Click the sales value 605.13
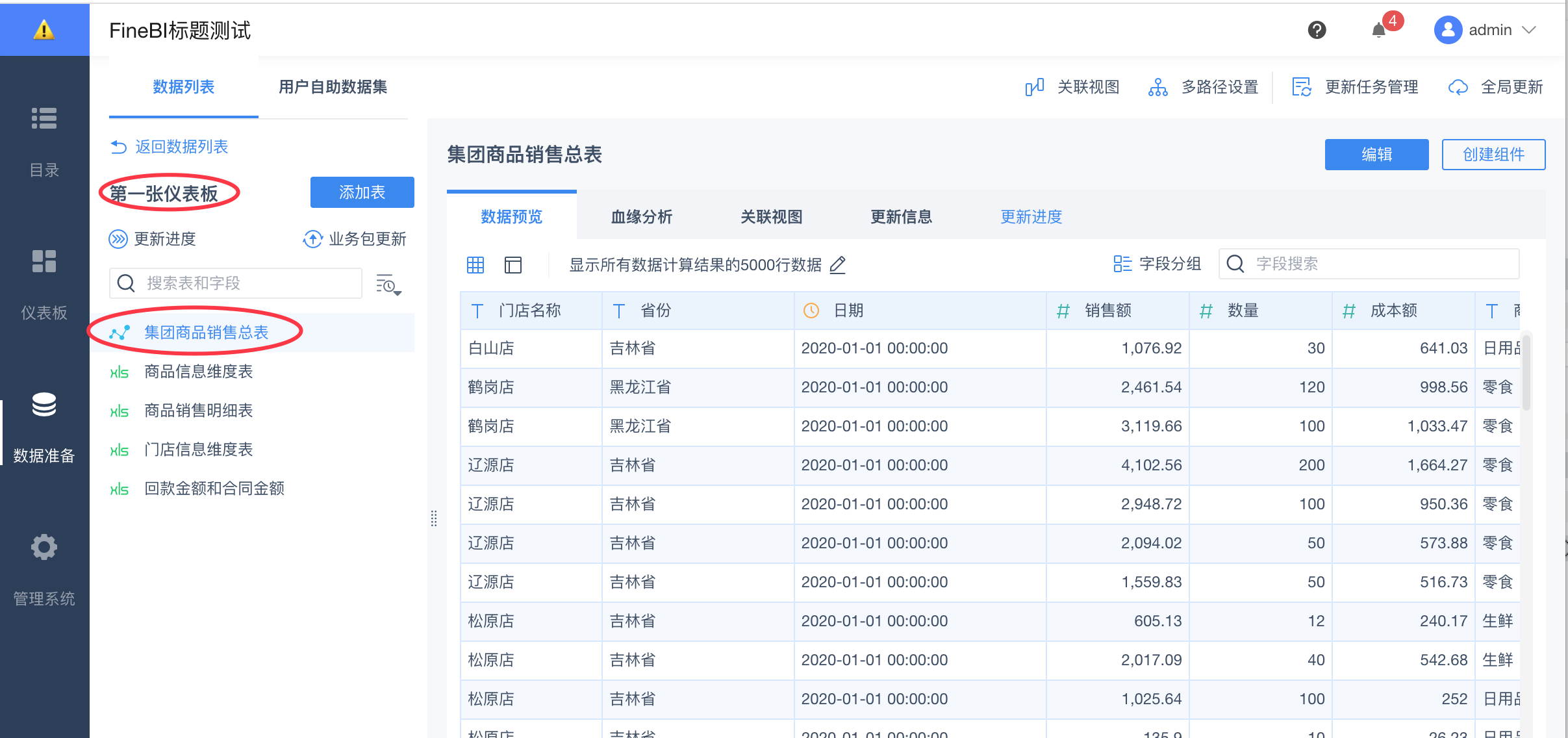The height and width of the screenshot is (738, 1568). coord(1158,621)
